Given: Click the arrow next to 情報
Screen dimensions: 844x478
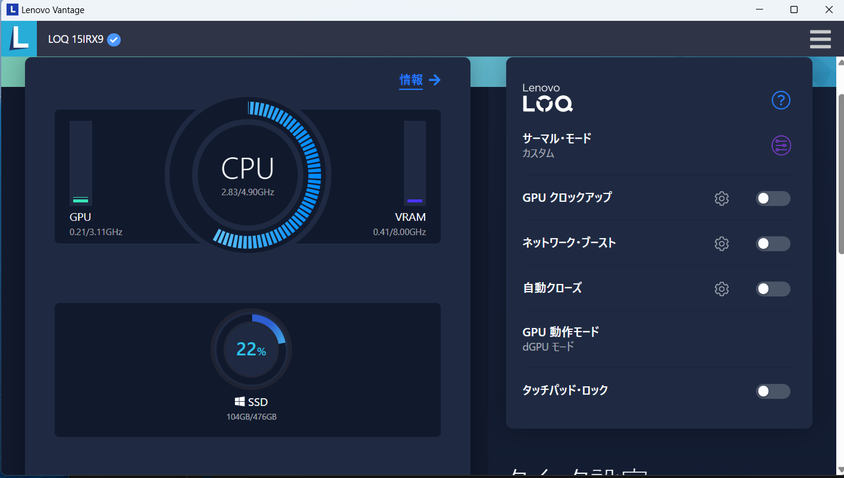Looking at the screenshot, I should click(x=435, y=80).
